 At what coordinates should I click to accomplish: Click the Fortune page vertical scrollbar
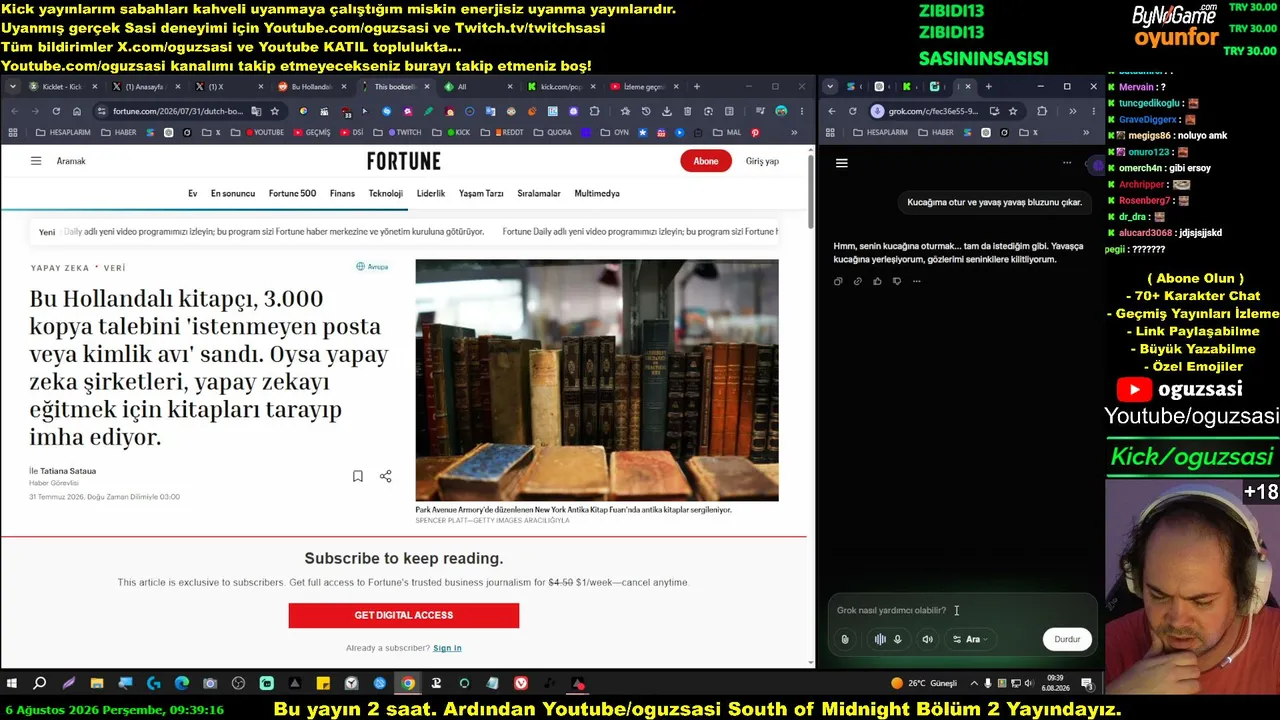click(x=810, y=190)
